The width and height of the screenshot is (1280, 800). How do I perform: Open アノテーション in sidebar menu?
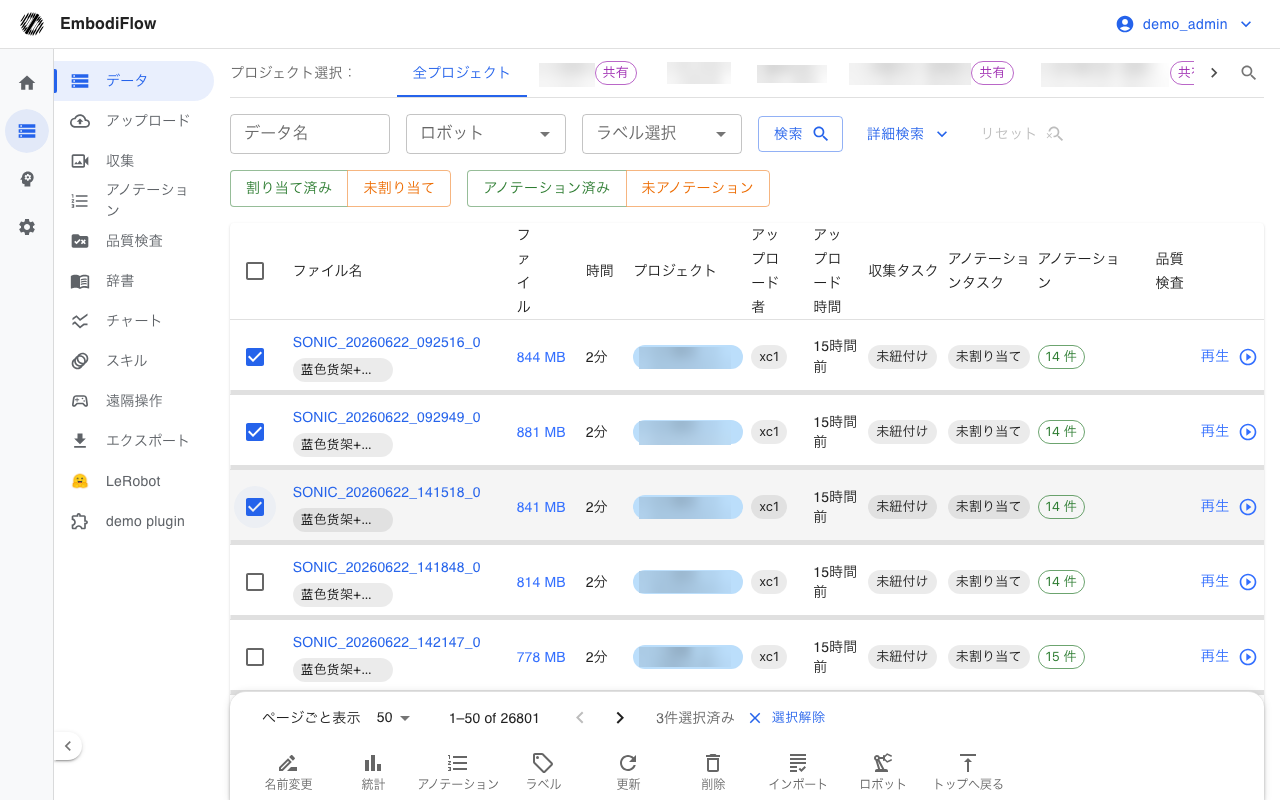click(x=134, y=200)
